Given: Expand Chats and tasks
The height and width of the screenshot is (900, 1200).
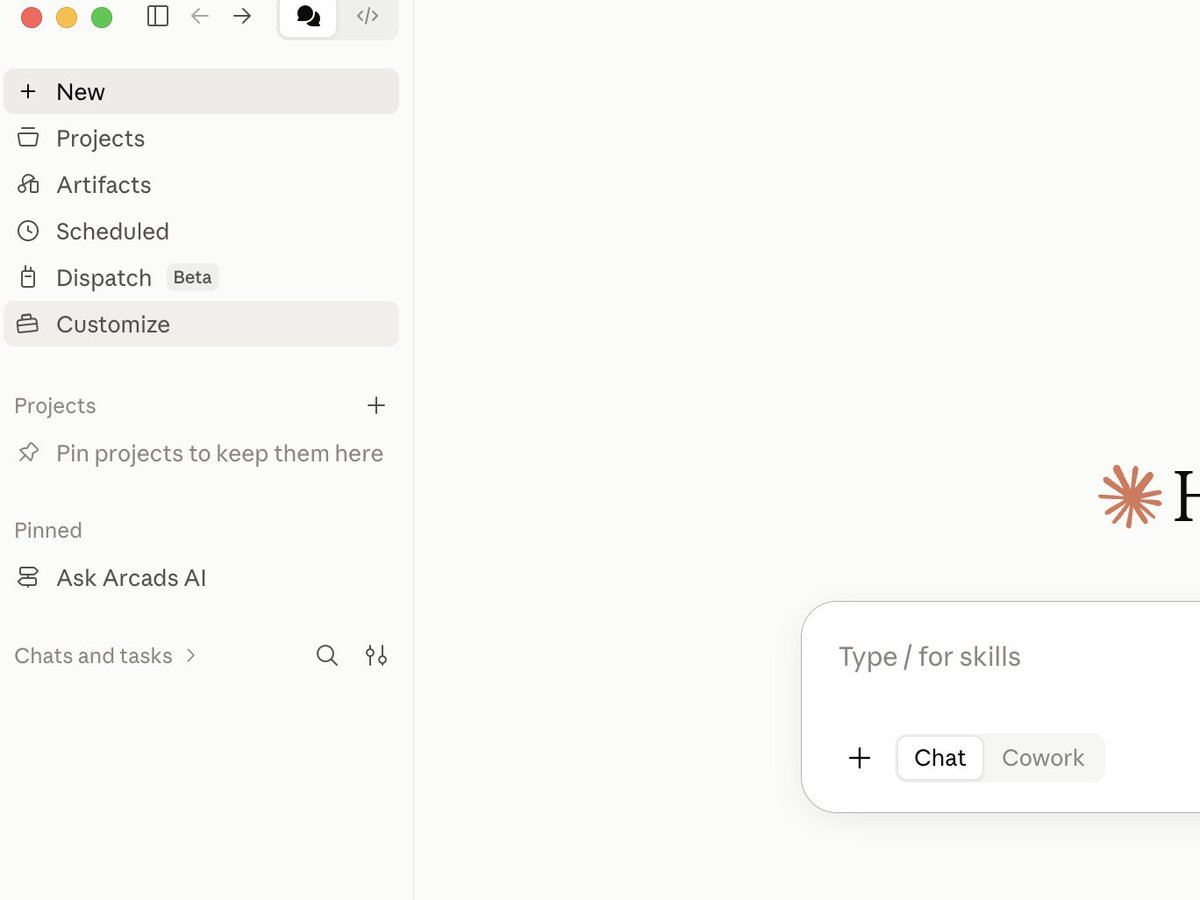Looking at the screenshot, I should click(x=105, y=656).
